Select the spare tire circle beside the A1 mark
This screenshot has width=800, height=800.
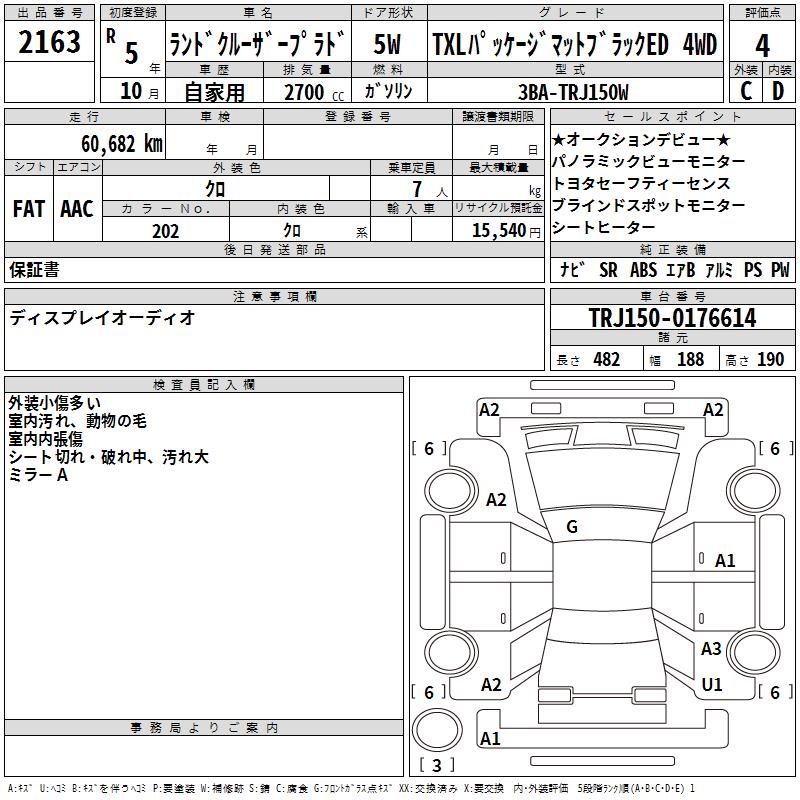pyautogui.click(x=439, y=729)
